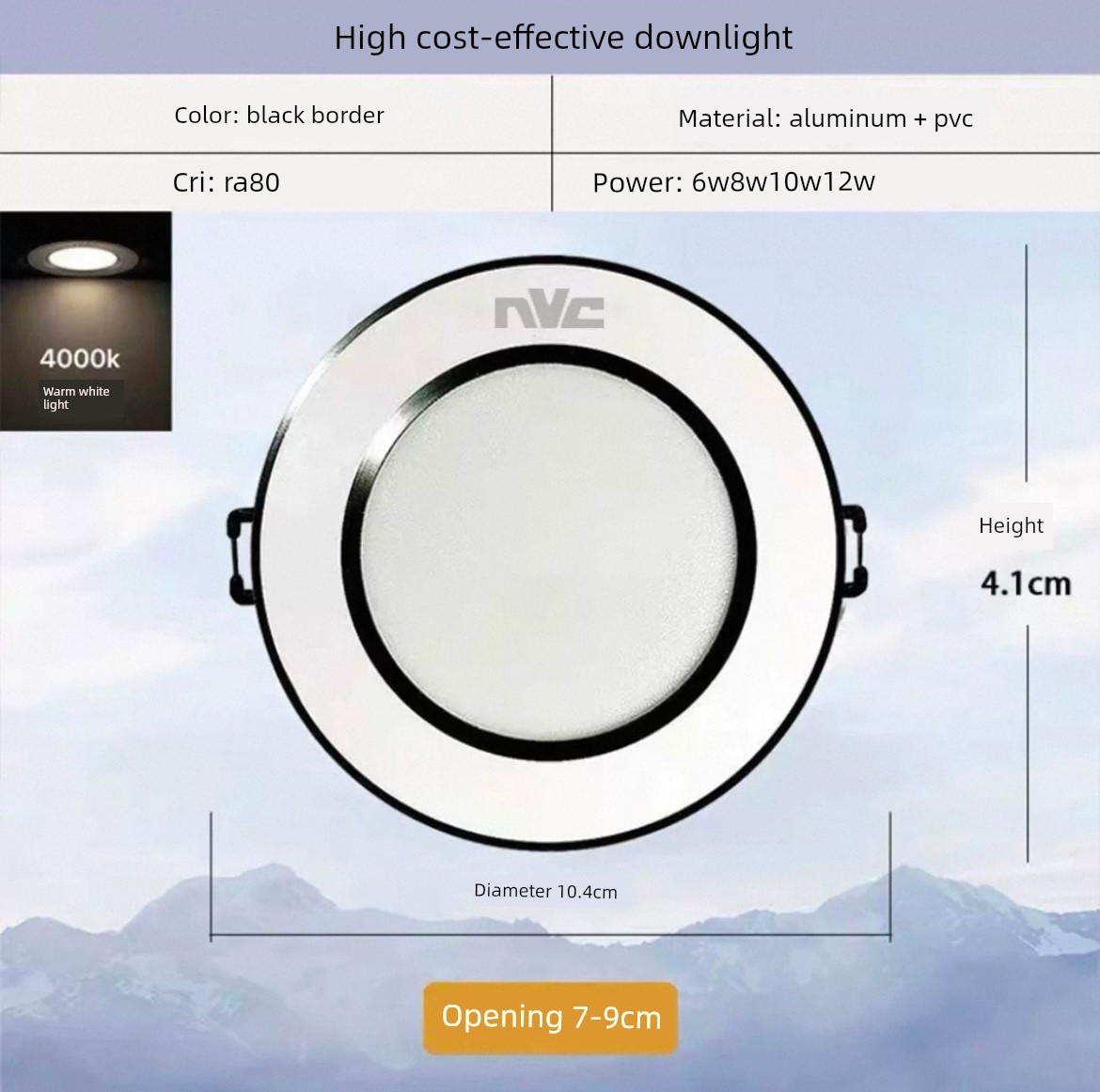Click the orange Opening 7-9cm badge
Image resolution: width=1100 pixels, height=1092 pixels.
(x=551, y=1018)
